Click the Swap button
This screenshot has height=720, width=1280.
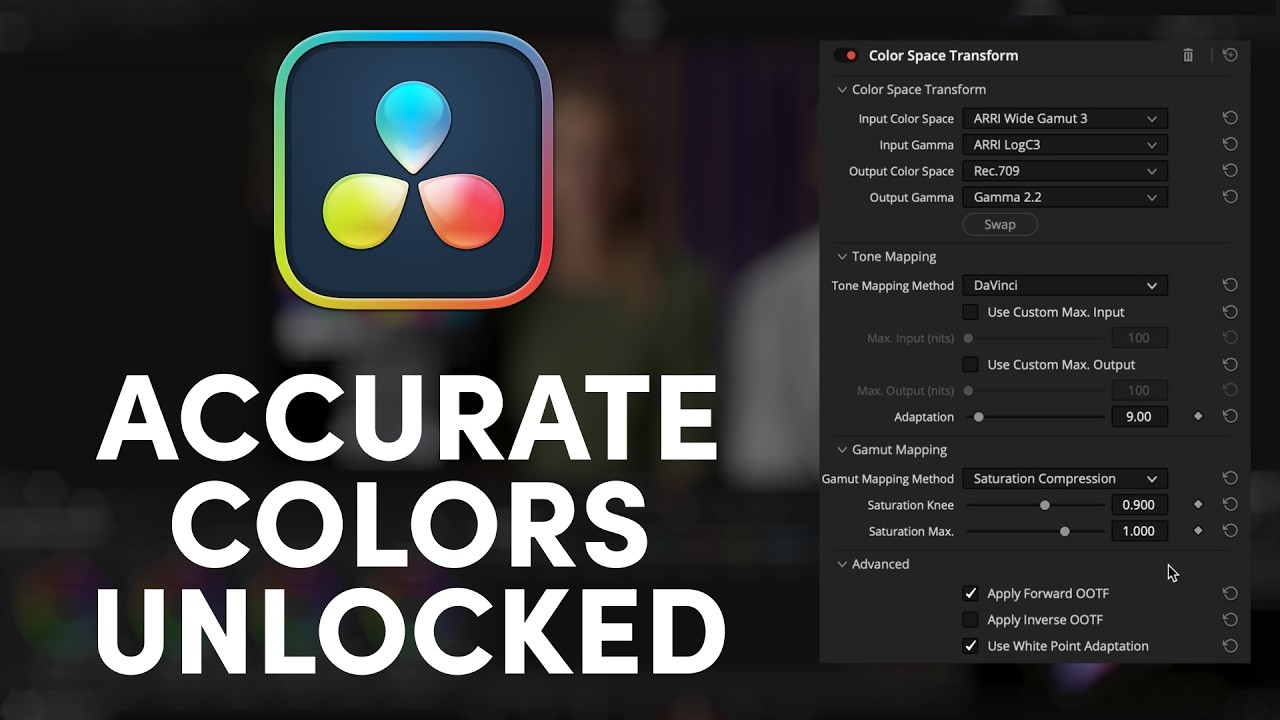1000,225
